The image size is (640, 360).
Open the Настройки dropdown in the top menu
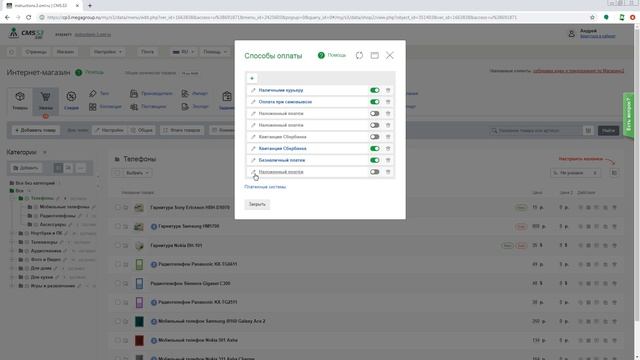click(108, 52)
